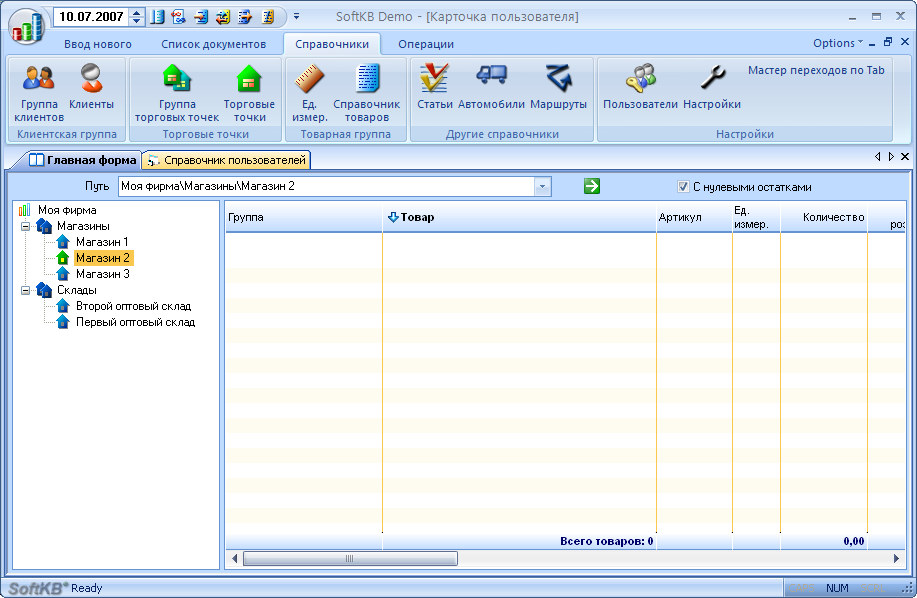The image size is (917, 598).
Task: Restore the inner document window
Action: (888, 42)
